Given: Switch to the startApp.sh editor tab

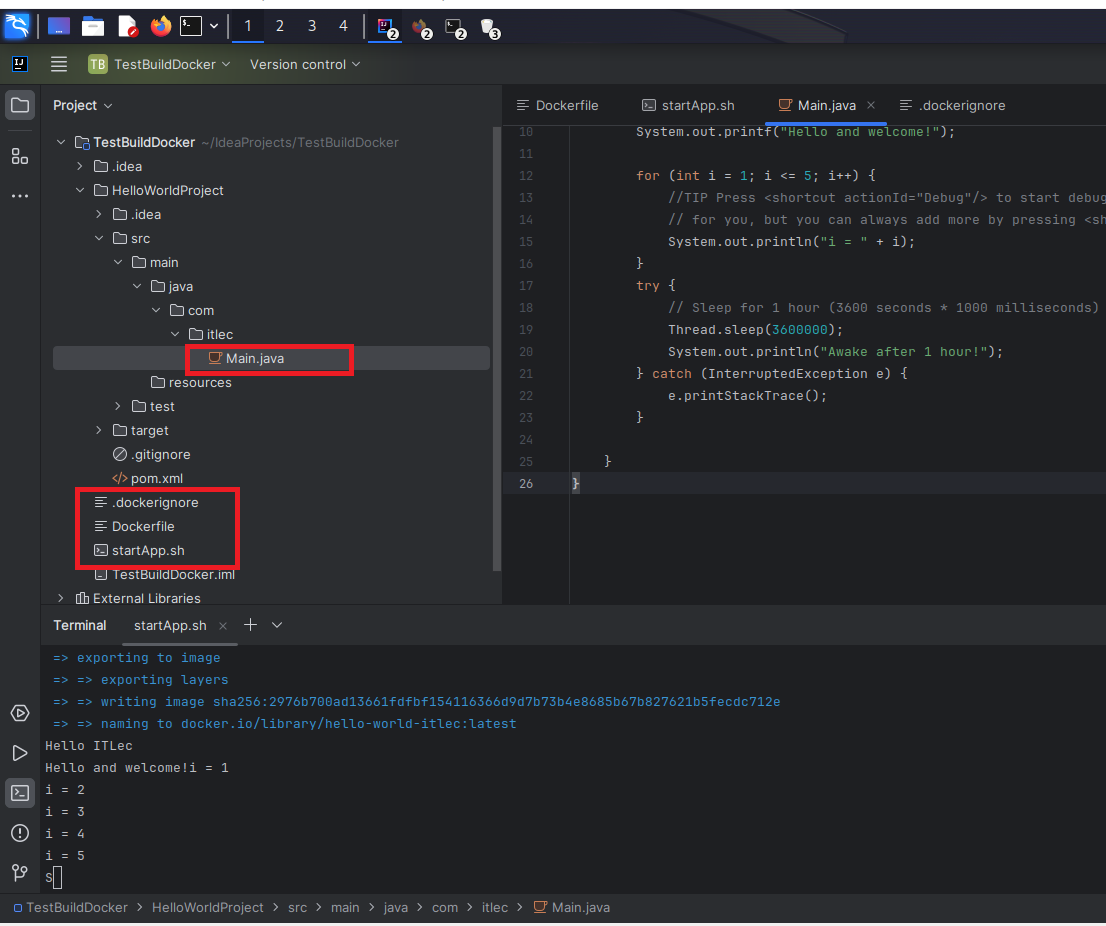Looking at the screenshot, I should click(688, 105).
